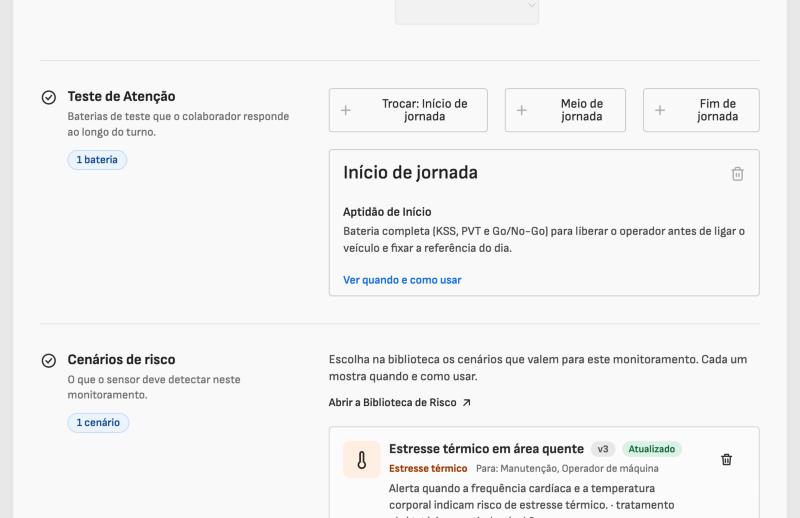Click the check icon beside Teste de Atenção
800x518 pixels.
[49, 97]
